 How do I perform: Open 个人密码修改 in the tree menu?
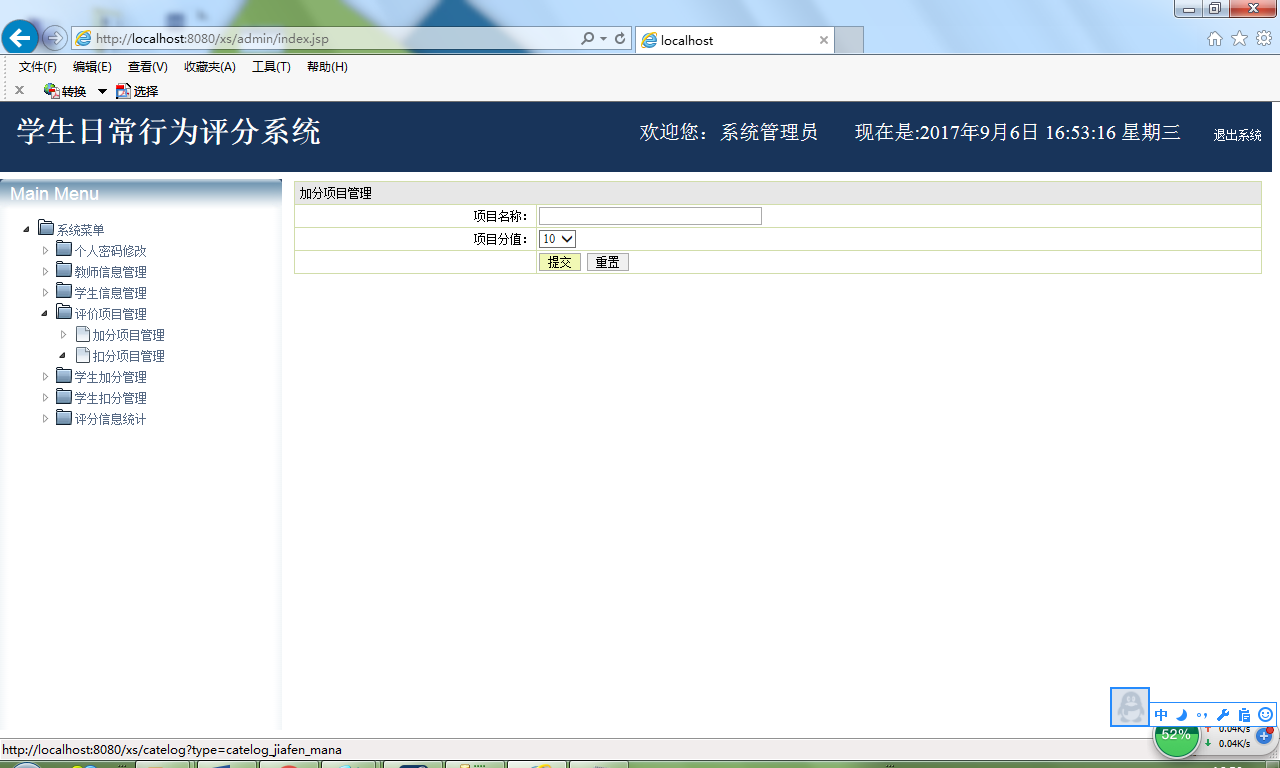111,251
